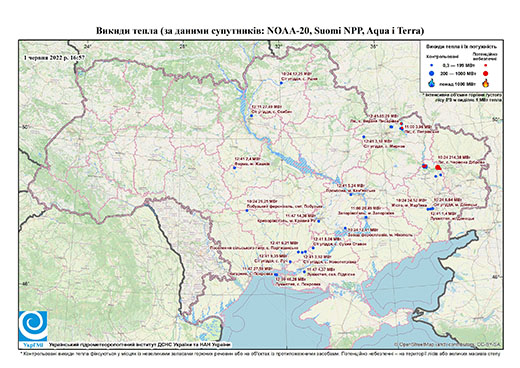Select the blue marker under the 29,21 МВт label
Screen dimensions: 520x368
(247, 210)
